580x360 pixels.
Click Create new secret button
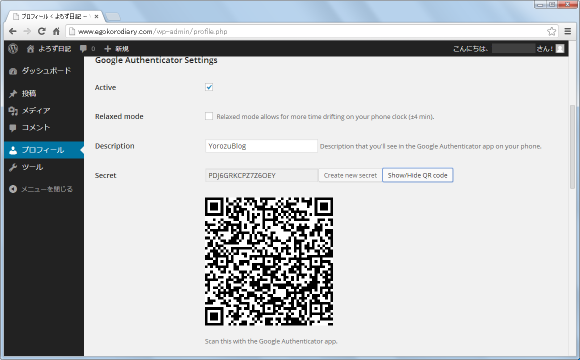point(350,175)
